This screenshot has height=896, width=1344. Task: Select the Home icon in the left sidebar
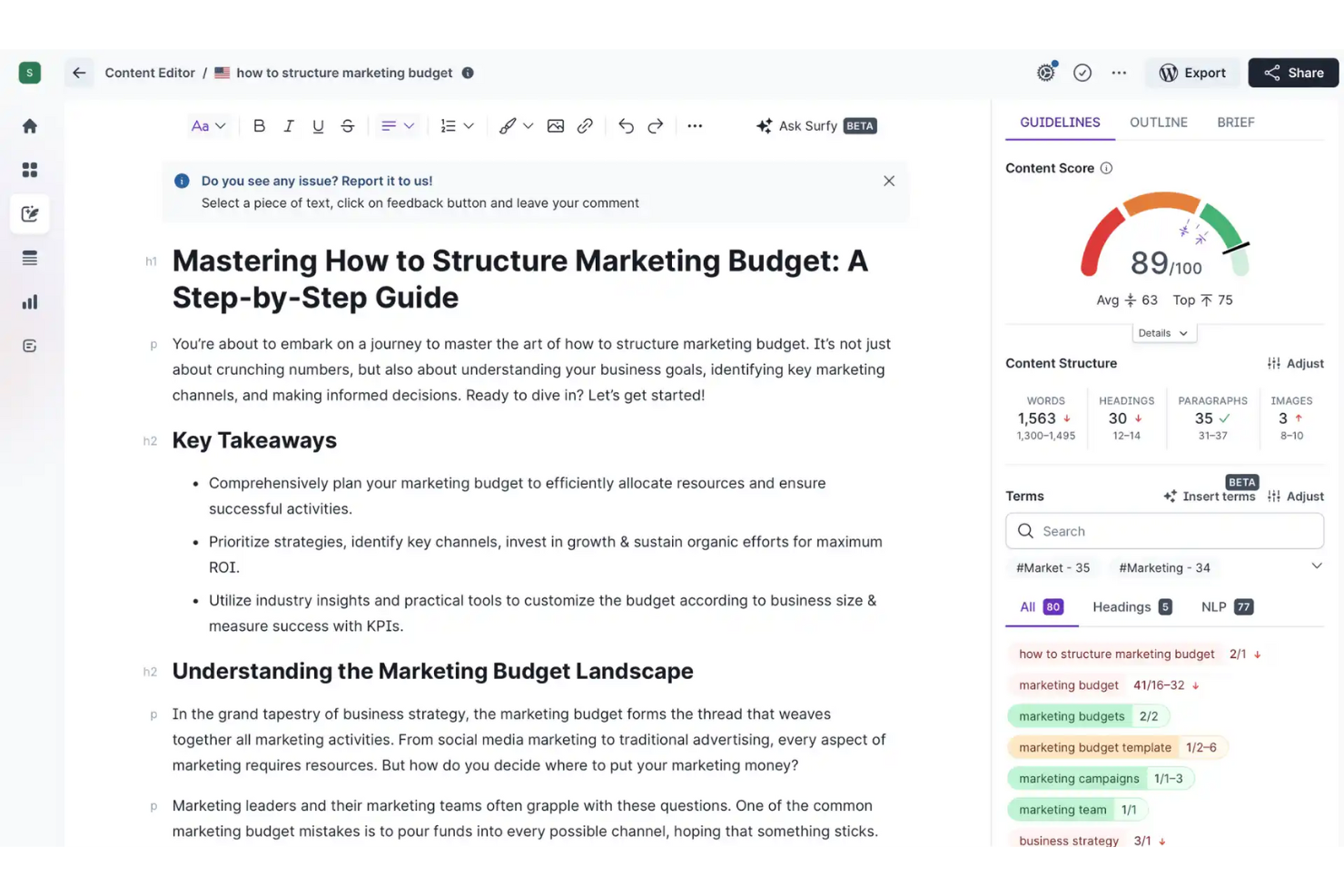(29, 125)
